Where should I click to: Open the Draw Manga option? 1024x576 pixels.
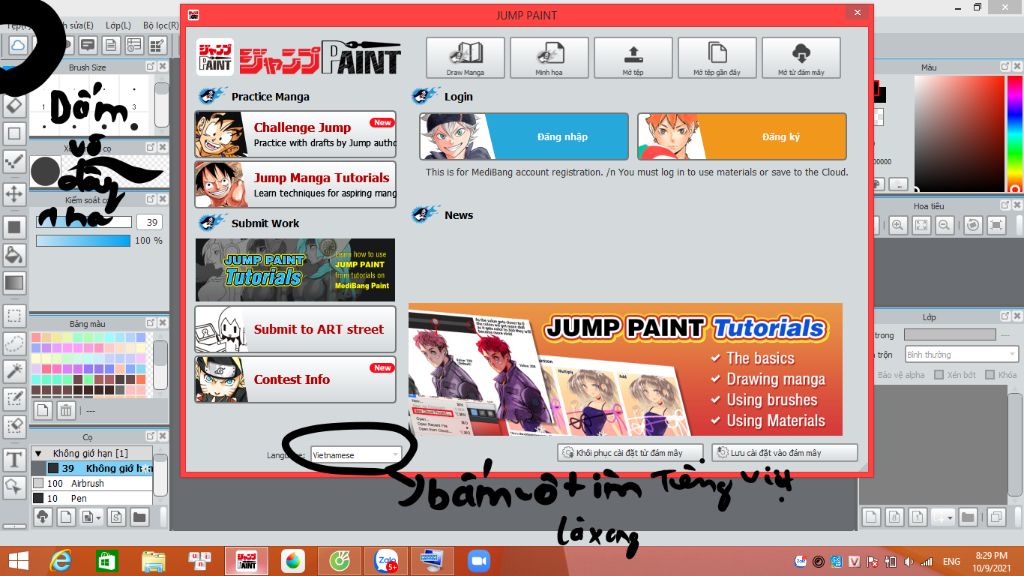465,58
